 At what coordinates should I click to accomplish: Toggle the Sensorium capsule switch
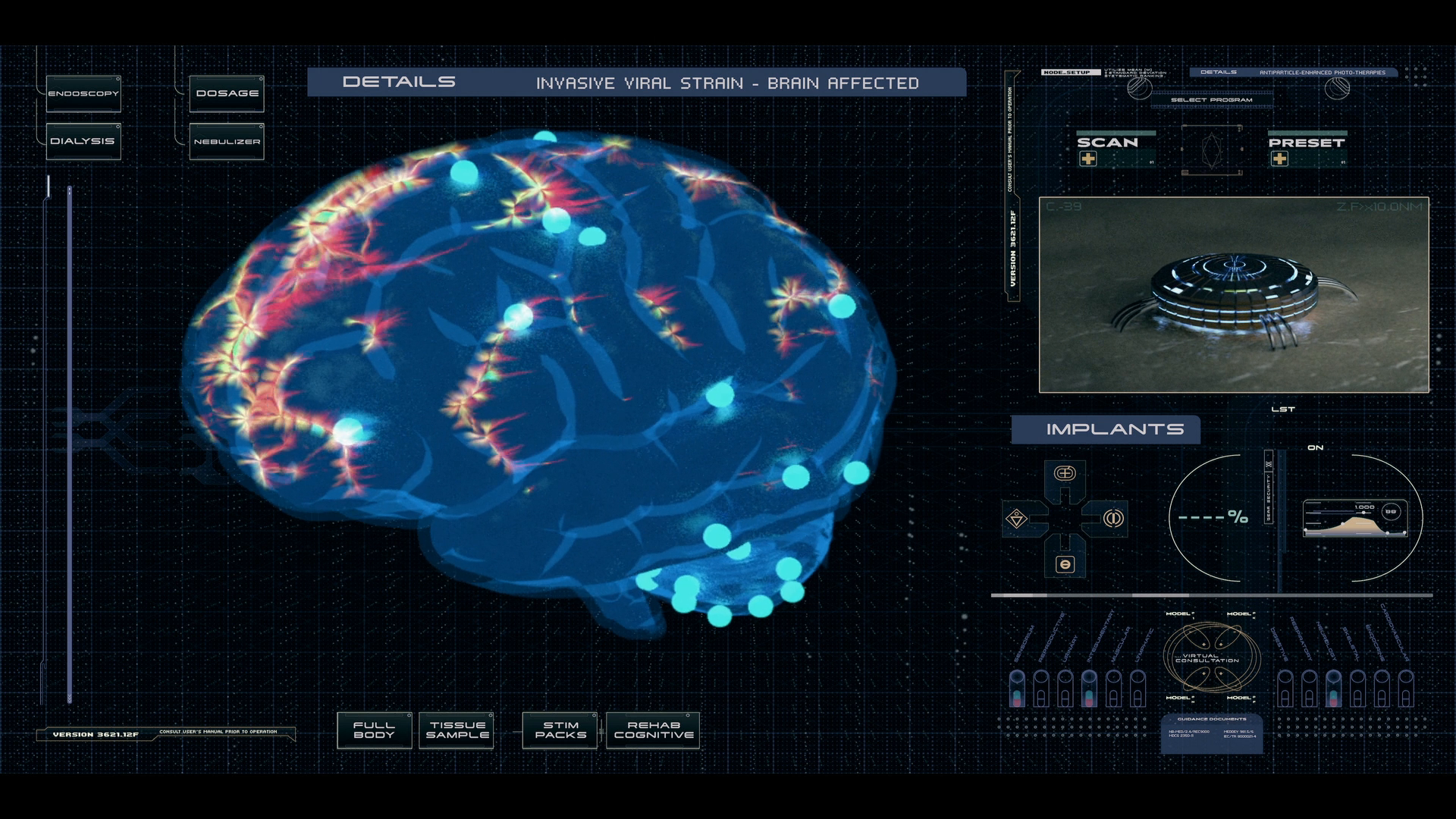click(1017, 687)
